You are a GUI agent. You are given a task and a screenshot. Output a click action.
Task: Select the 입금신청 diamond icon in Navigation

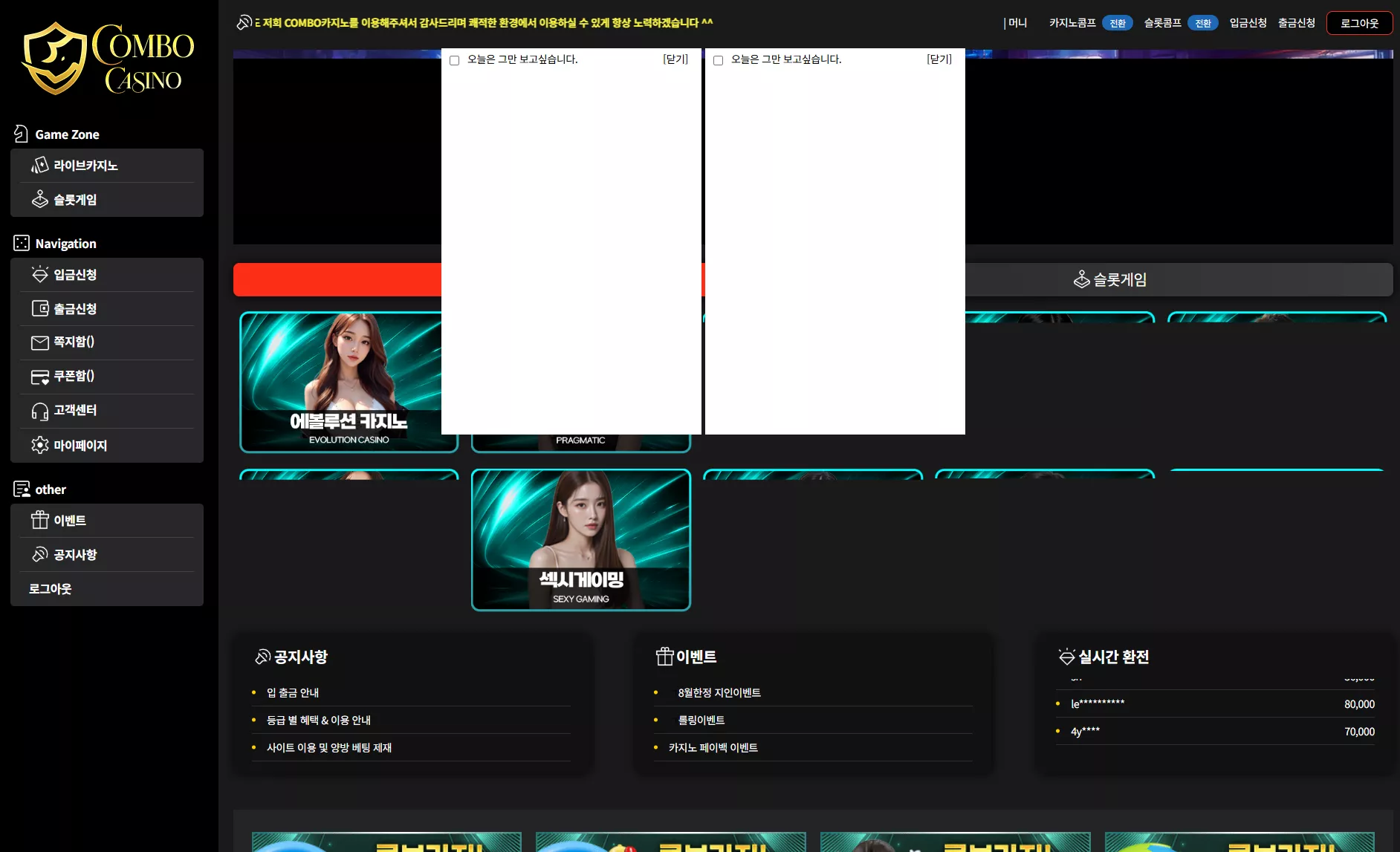[x=40, y=274]
